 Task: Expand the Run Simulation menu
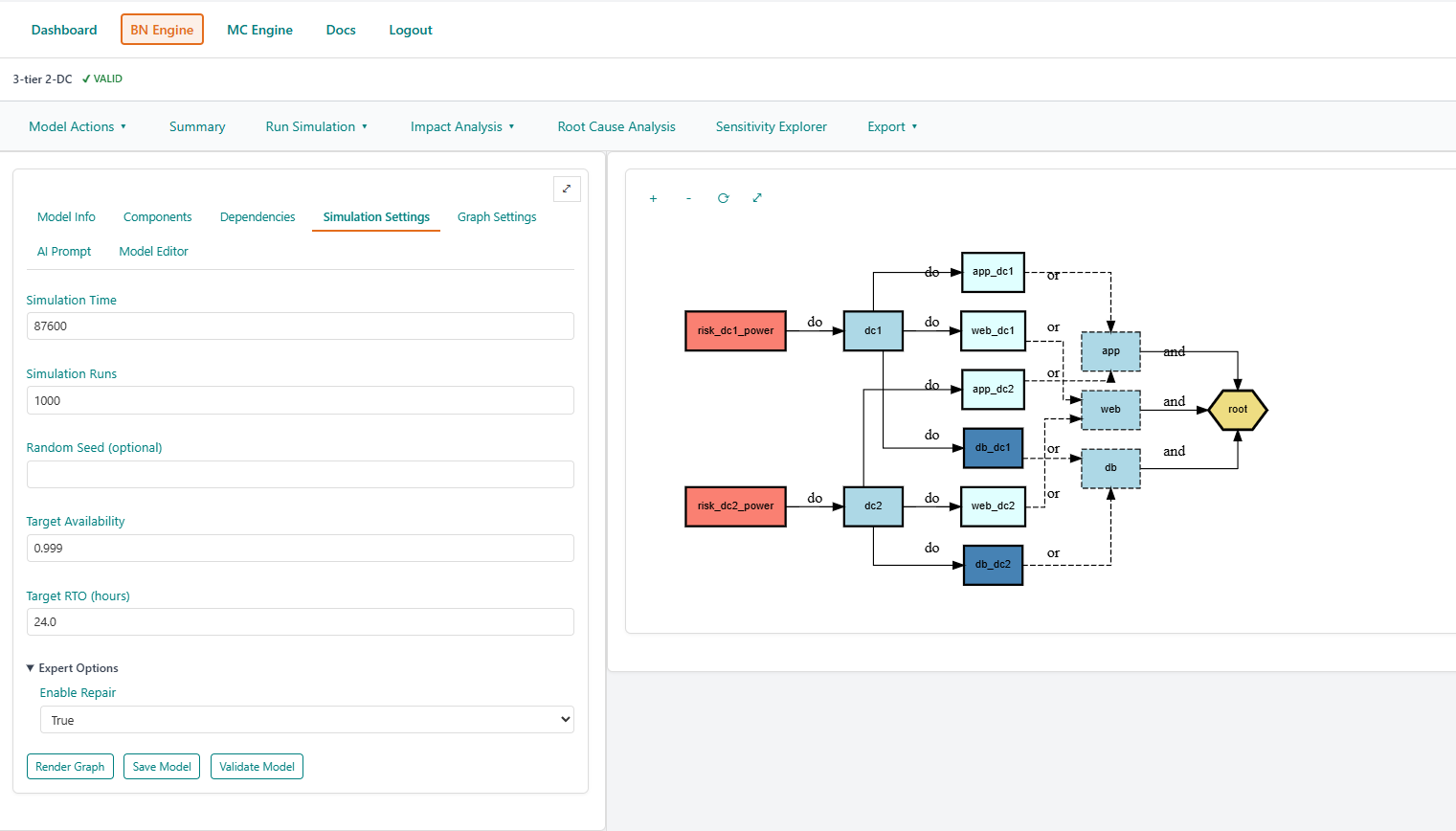pyautogui.click(x=316, y=126)
